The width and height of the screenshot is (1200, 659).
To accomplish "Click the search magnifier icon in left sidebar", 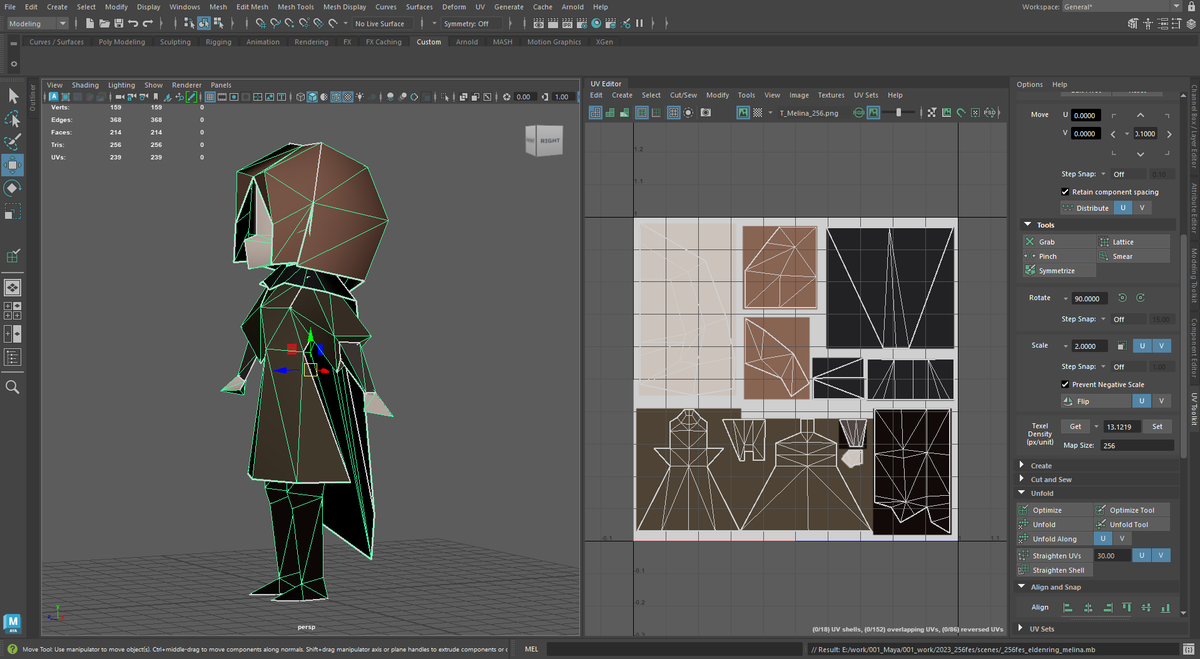I will click(x=13, y=386).
